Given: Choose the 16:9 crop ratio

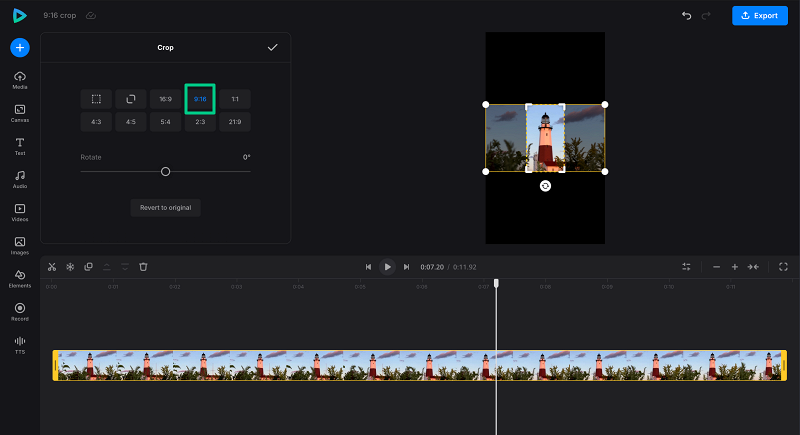Looking at the screenshot, I should point(165,99).
